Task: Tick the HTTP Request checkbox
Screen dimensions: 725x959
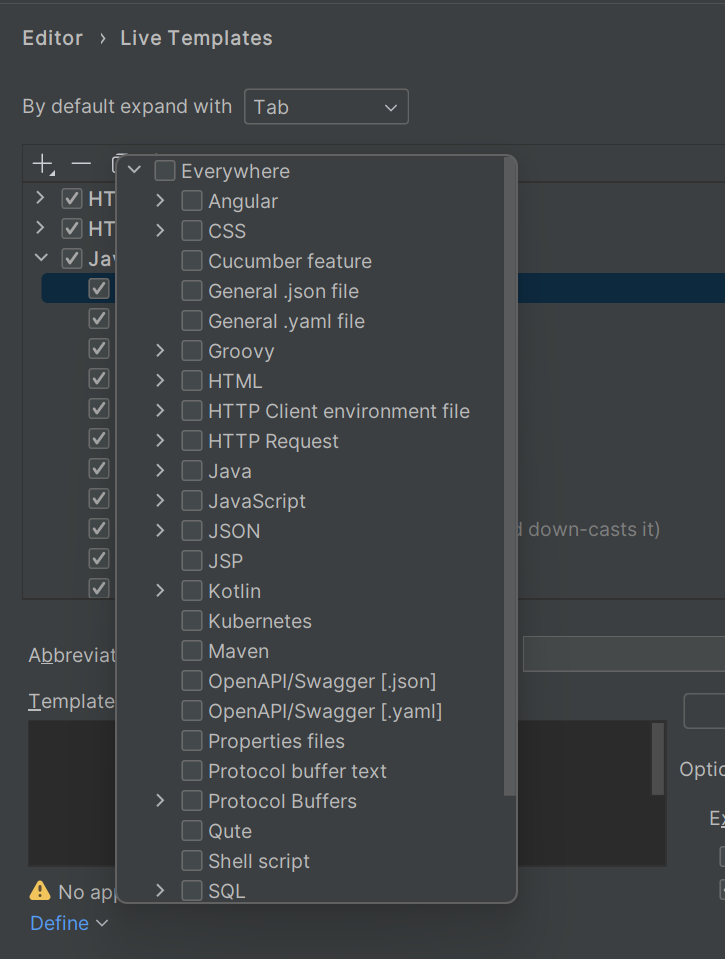Action: coord(192,440)
